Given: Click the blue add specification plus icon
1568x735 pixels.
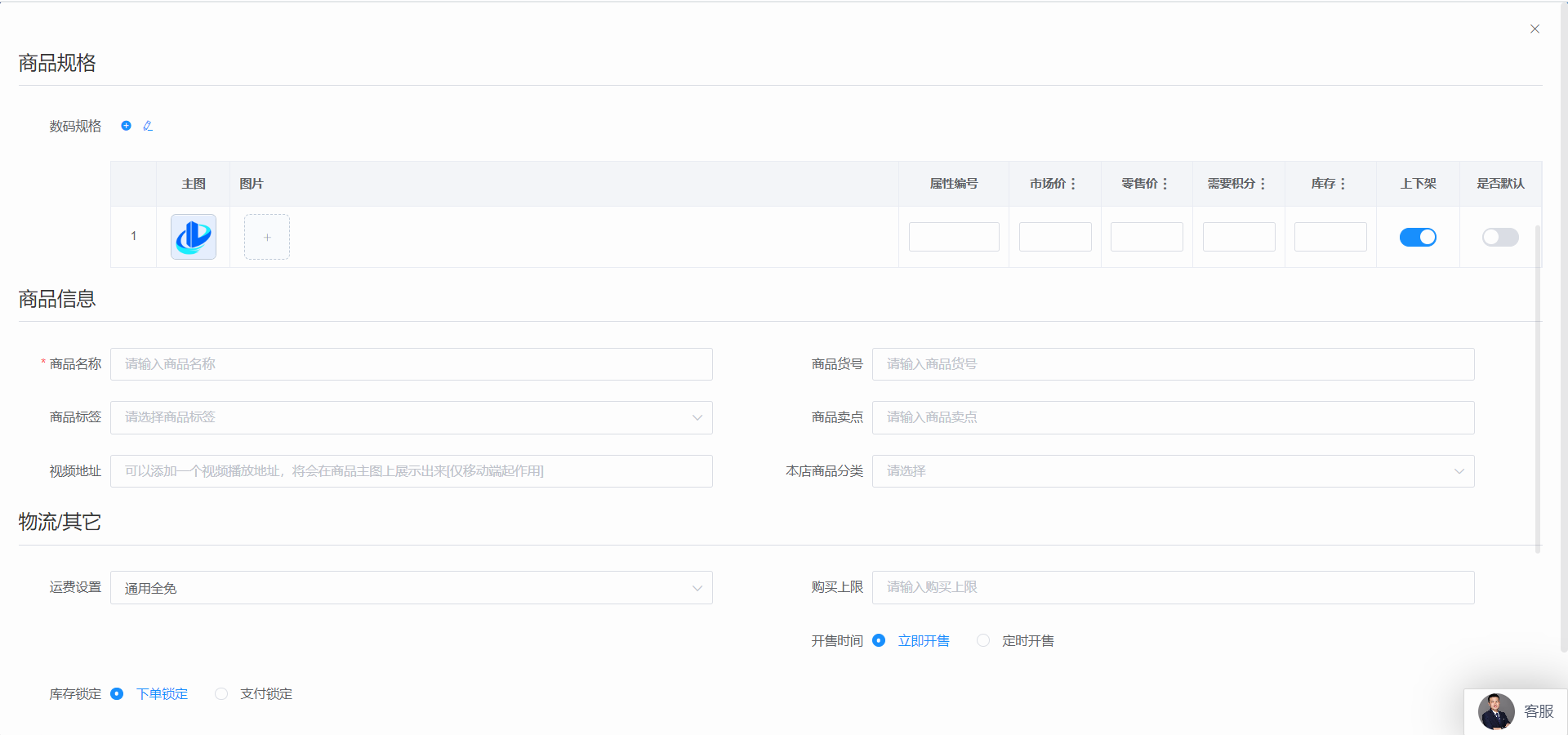Looking at the screenshot, I should [x=126, y=126].
